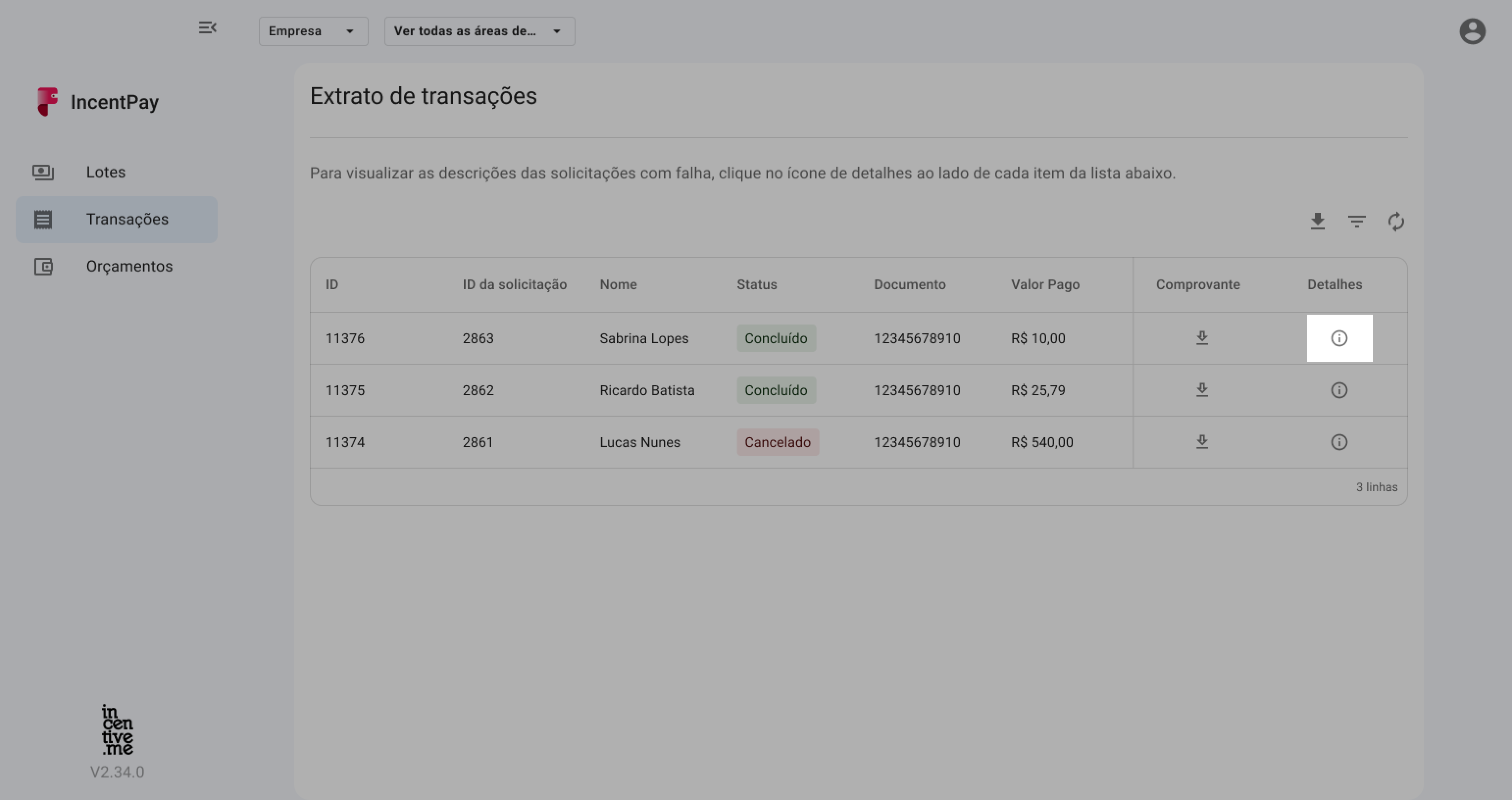This screenshot has height=800, width=1512.
Task: Sort by the ID column header
Action: 331,285
